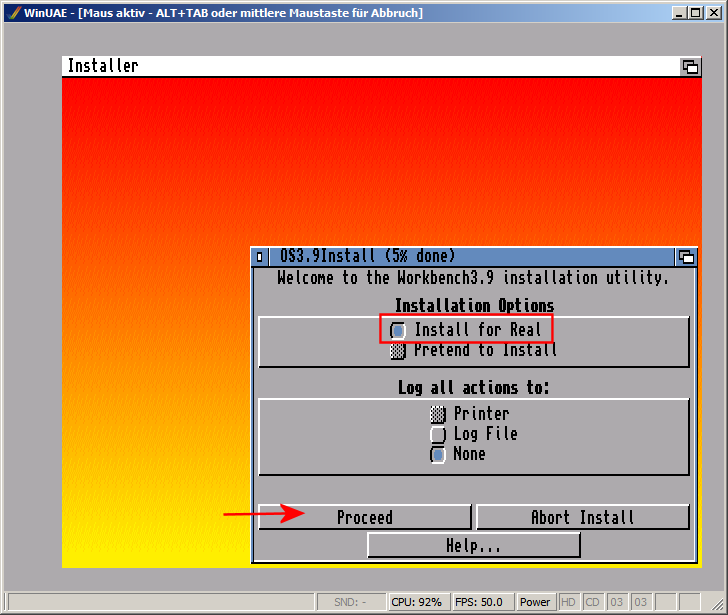Viewport: 728px width, 615px height.
Task: Click the Abort Install button
Action: [x=583, y=517]
